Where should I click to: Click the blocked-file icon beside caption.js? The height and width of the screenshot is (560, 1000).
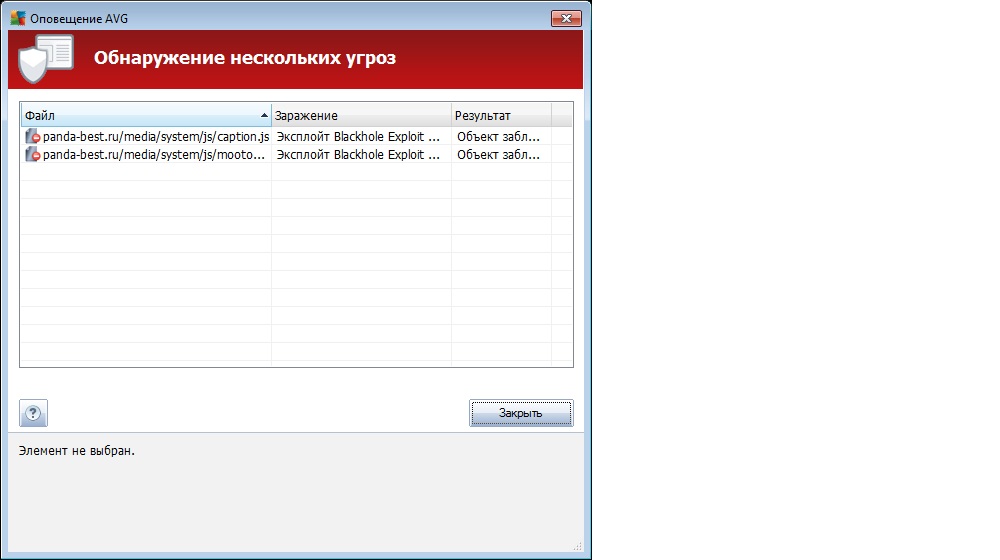tap(33, 136)
